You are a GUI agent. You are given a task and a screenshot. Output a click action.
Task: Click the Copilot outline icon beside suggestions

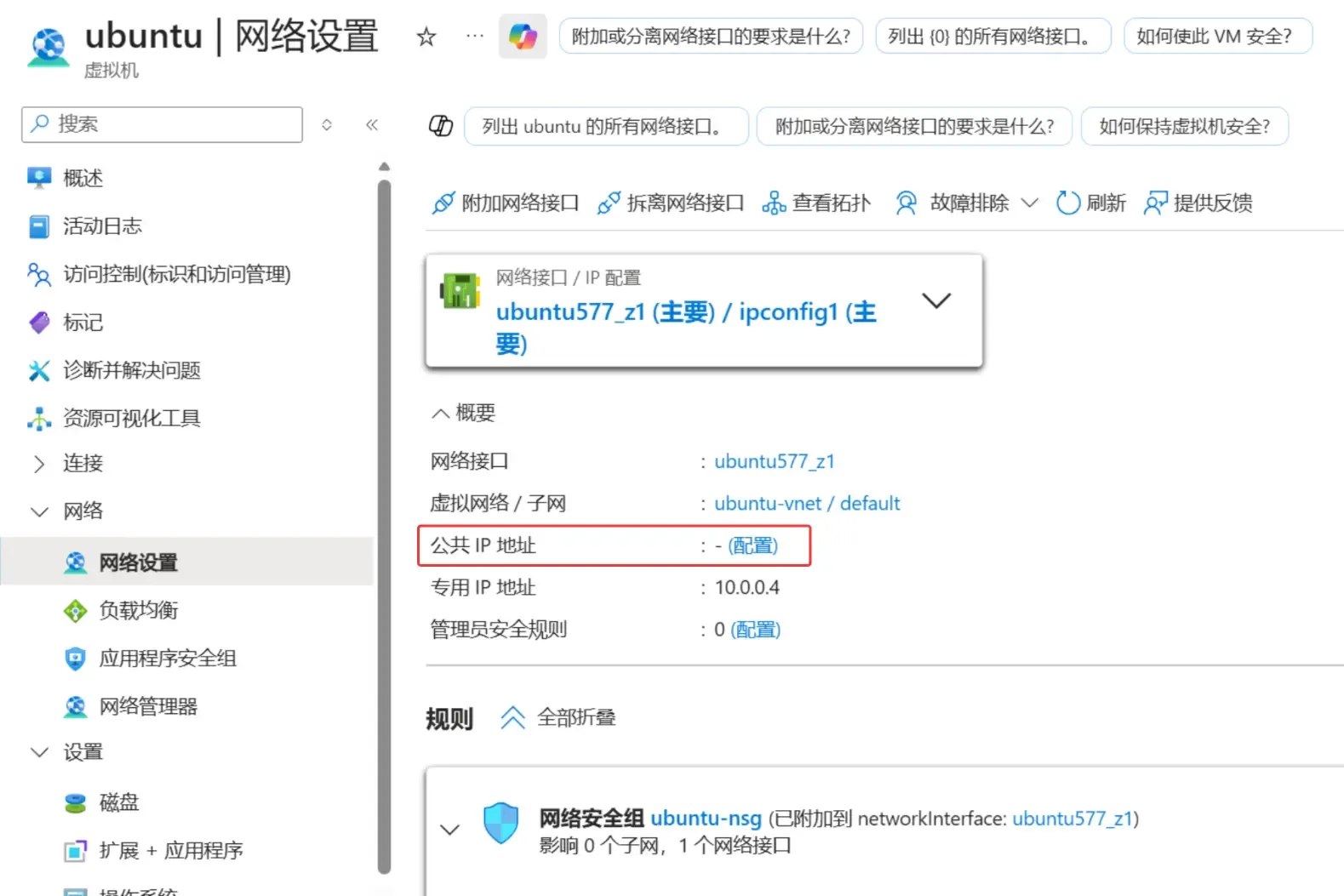(441, 126)
